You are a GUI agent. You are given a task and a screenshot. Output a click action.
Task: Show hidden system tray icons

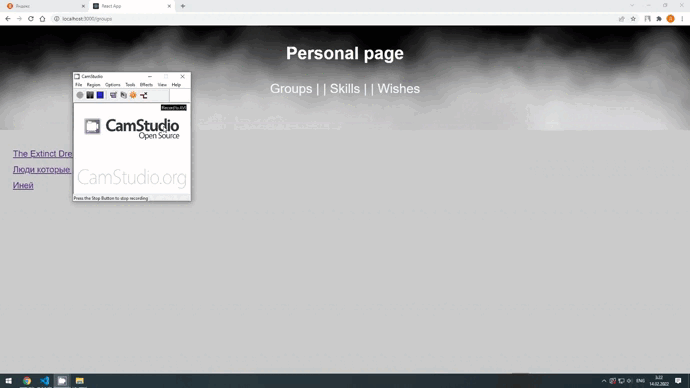pyautogui.click(x=604, y=381)
